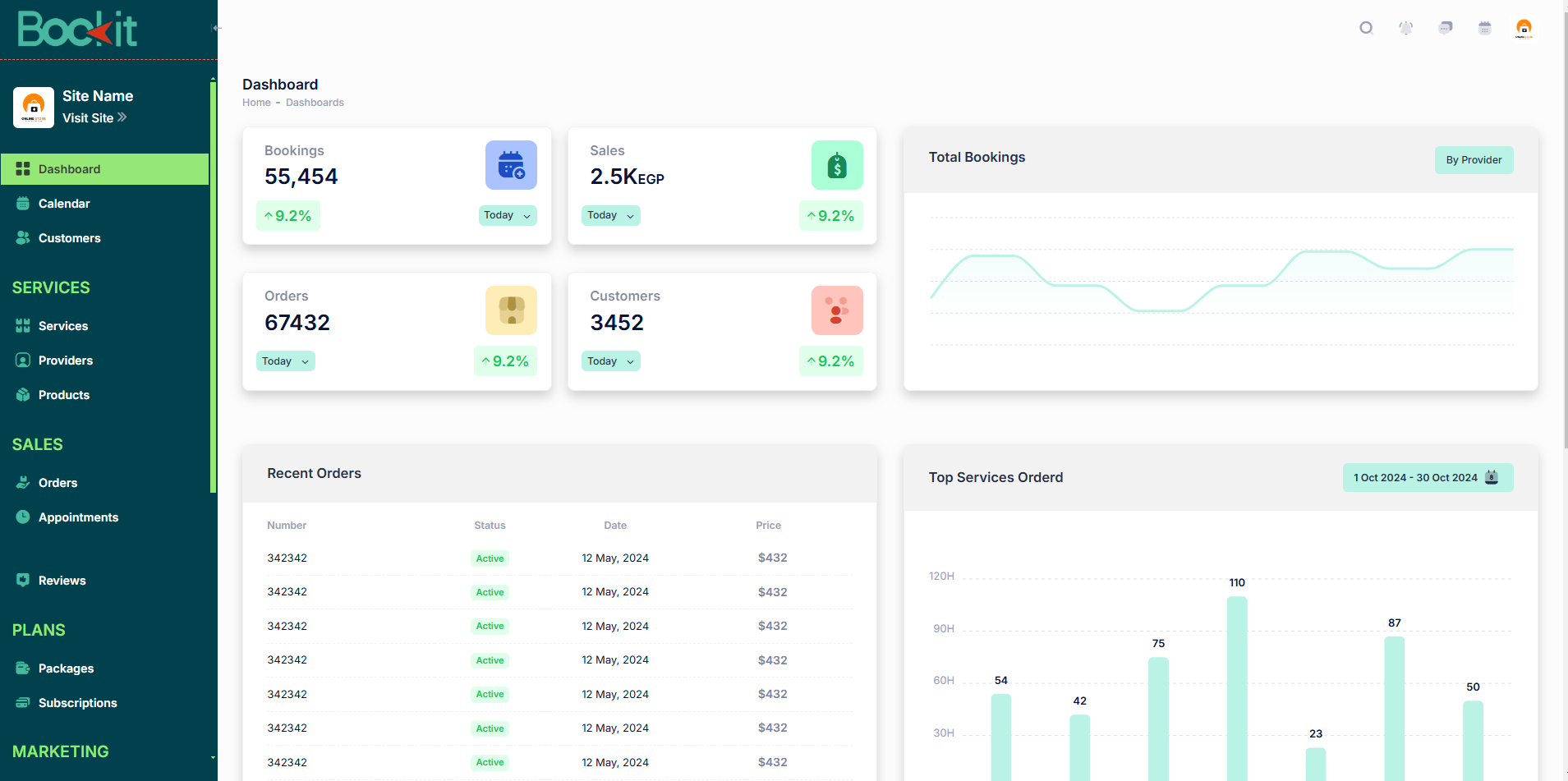Click the Date column header

[x=615, y=526]
